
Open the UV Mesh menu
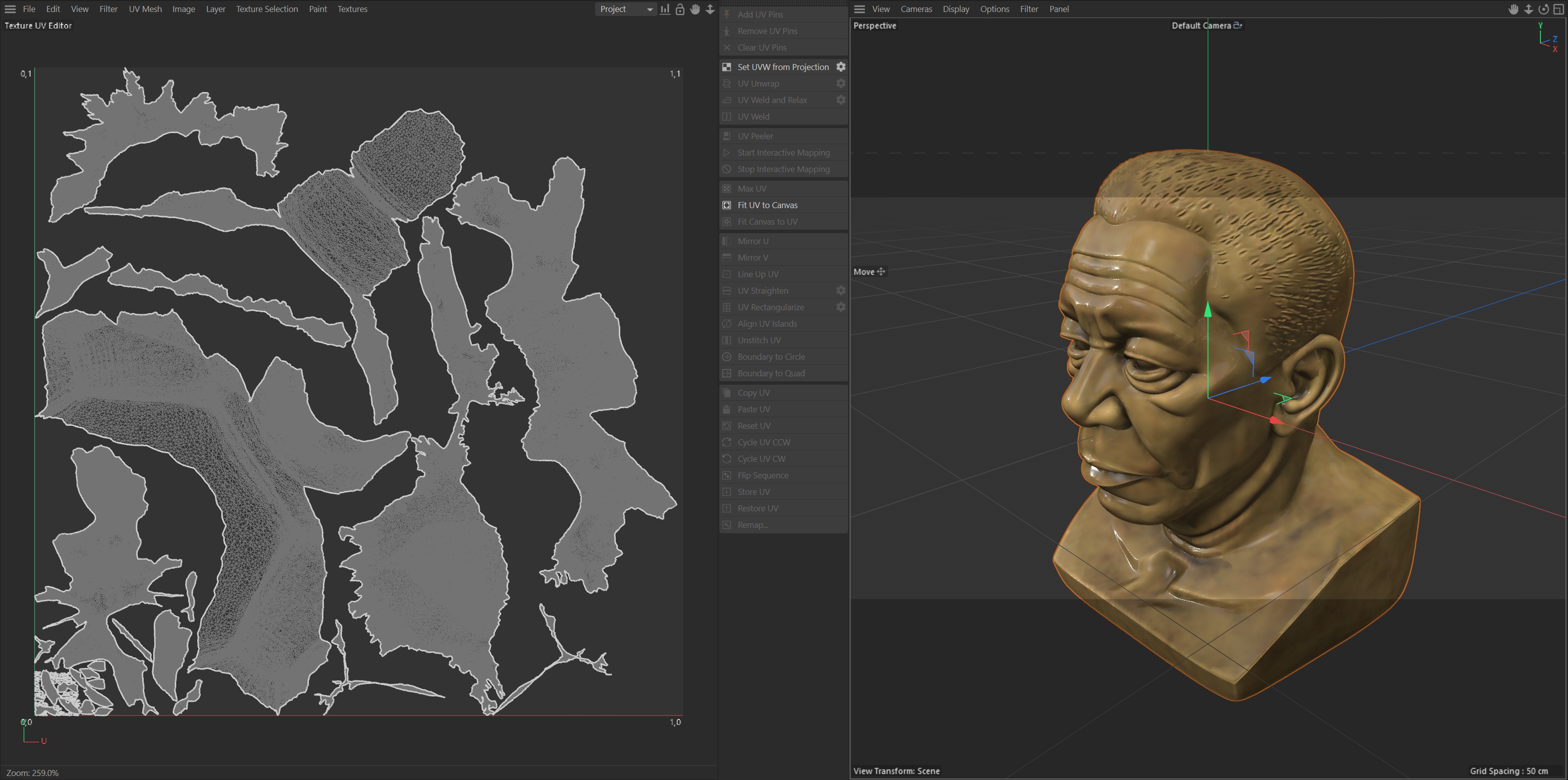[x=145, y=9]
